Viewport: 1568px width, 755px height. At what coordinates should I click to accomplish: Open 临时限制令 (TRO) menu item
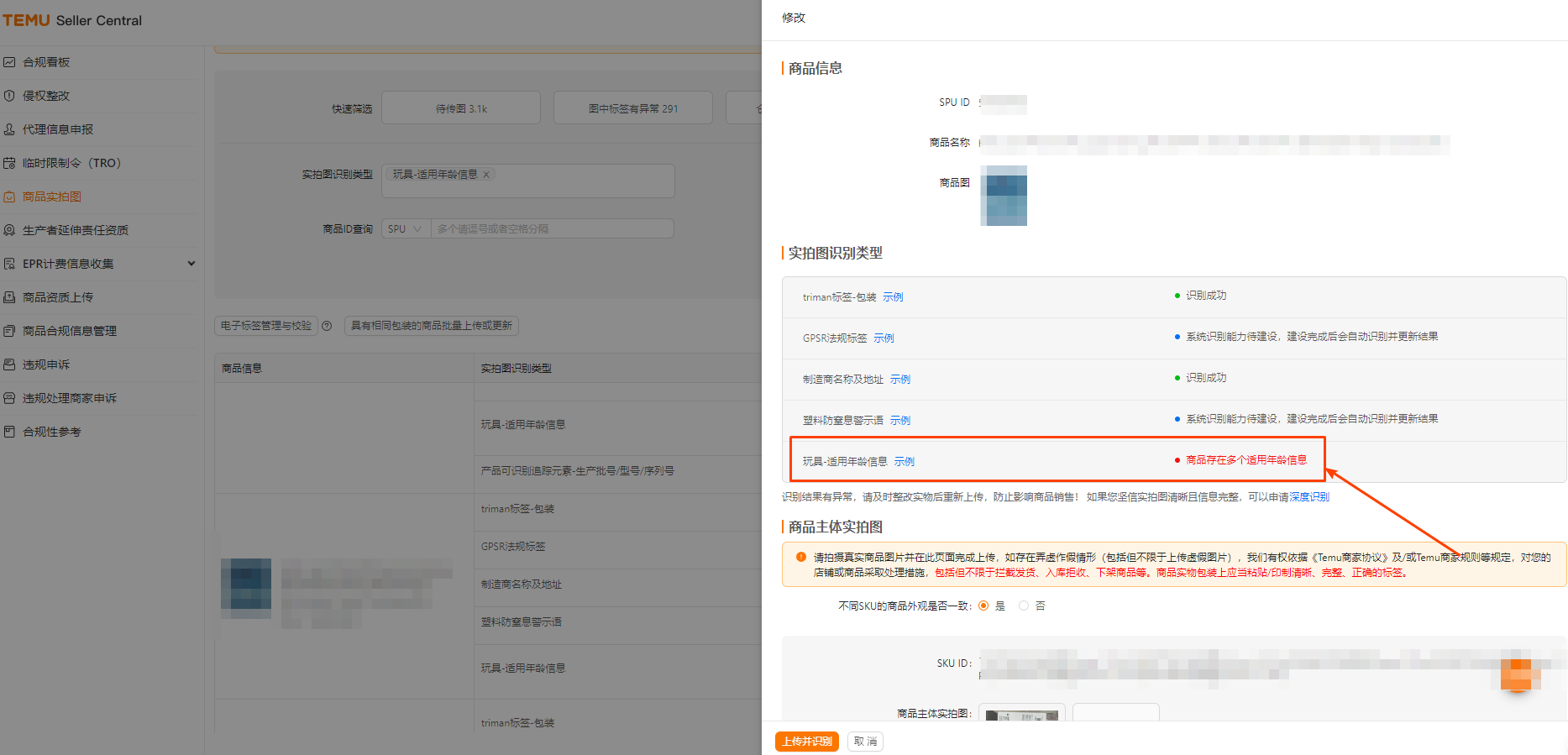point(71,163)
